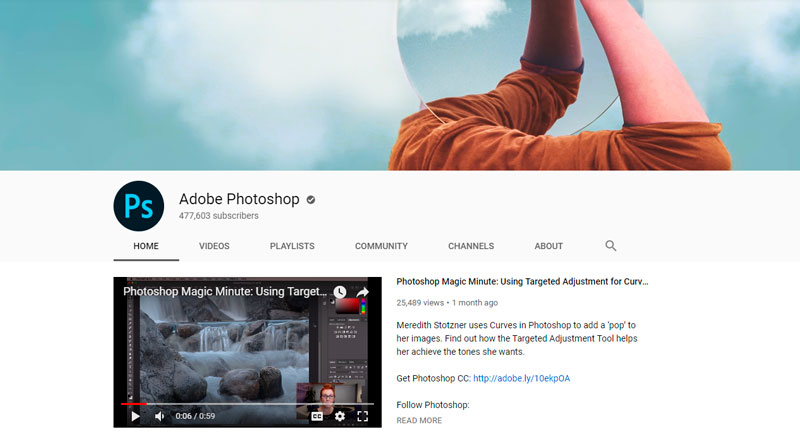
Task: Click the verified checkmark badge beside Adobe Photoshop
Action: pyautogui.click(x=311, y=200)
